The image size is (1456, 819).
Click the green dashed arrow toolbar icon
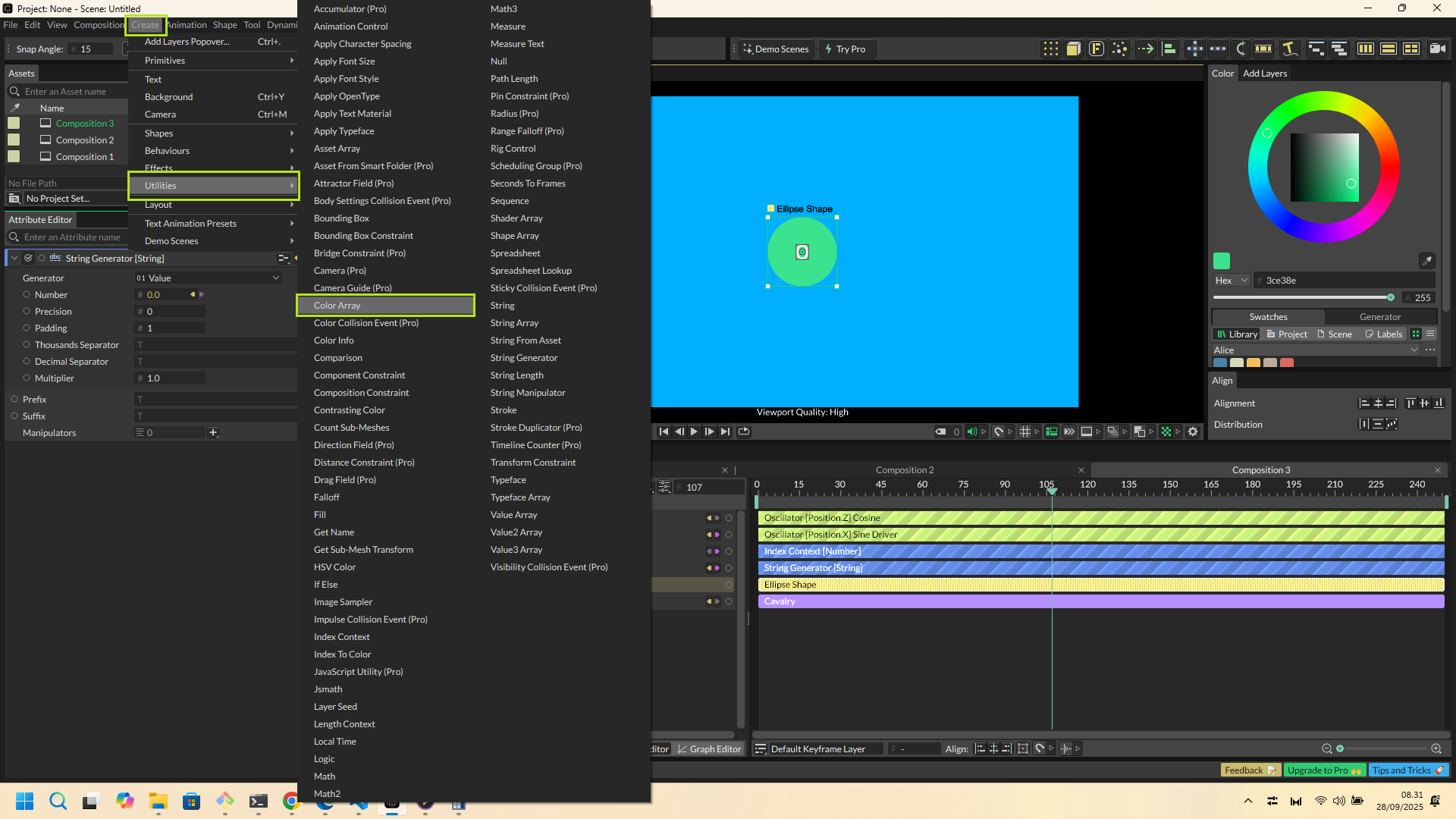click(1145, 49)
